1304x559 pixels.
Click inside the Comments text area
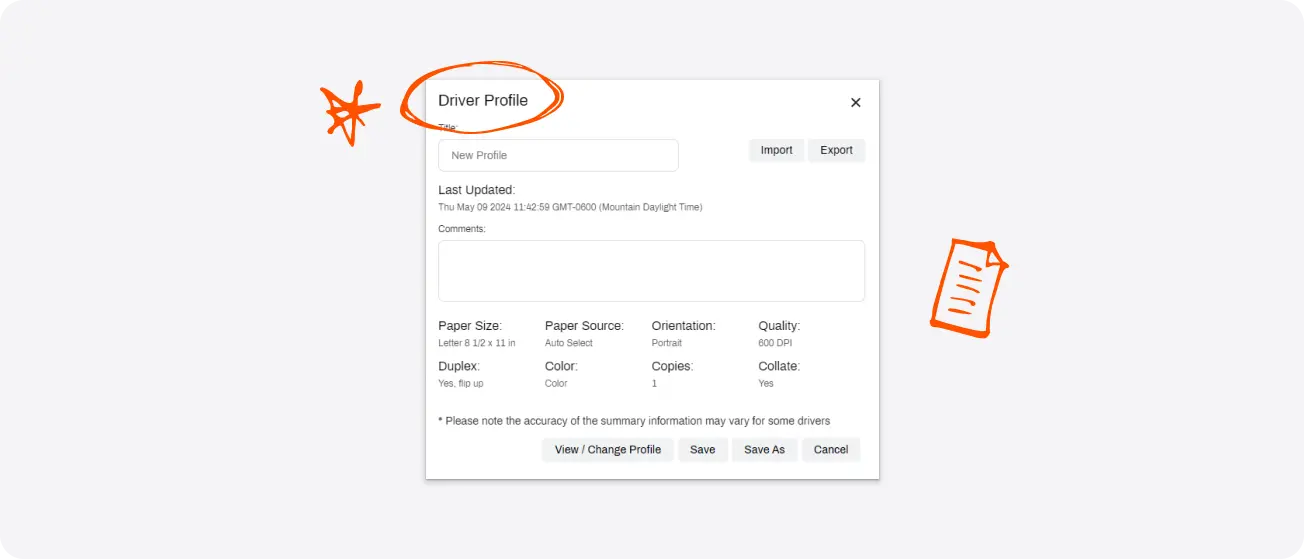tap(651, 271)
